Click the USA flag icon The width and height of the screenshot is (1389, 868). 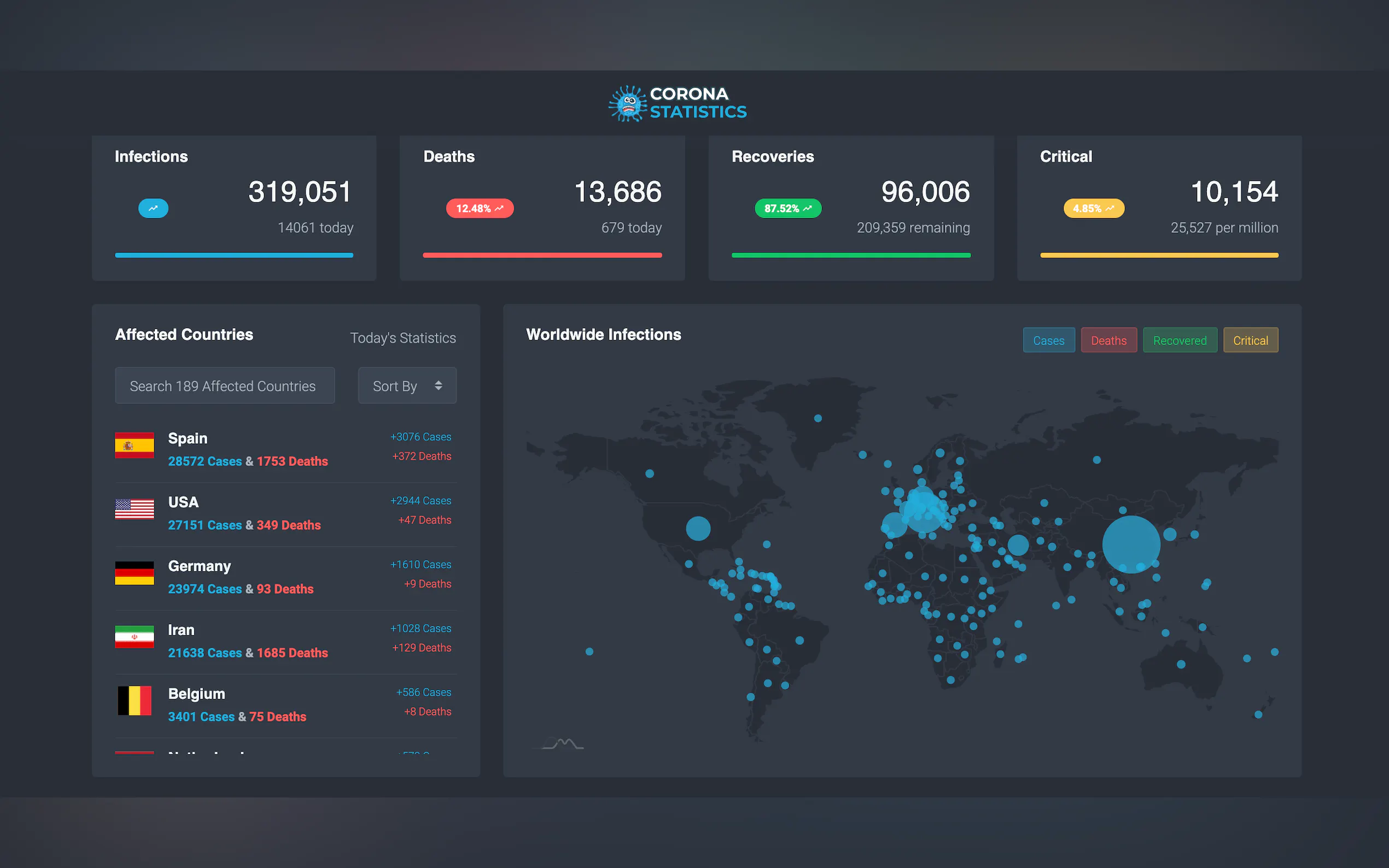(135, 509)
